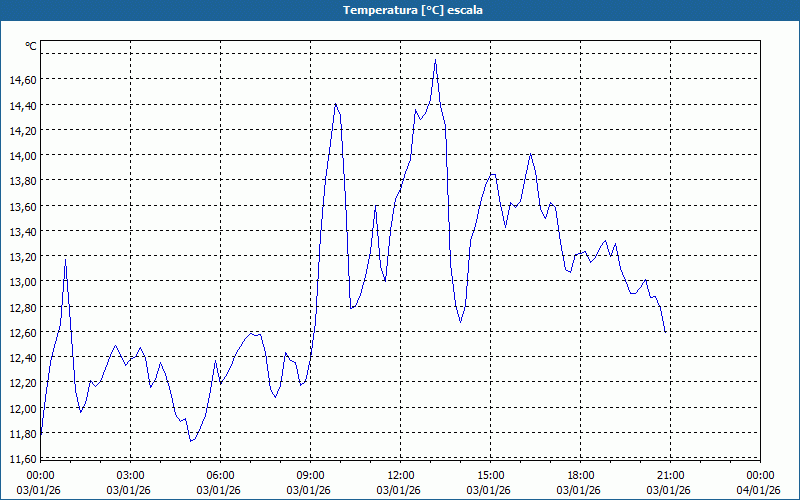Screen dimensions: 800x500
Task: Click the 14,40 y-axis value
Action: [23, 105]
